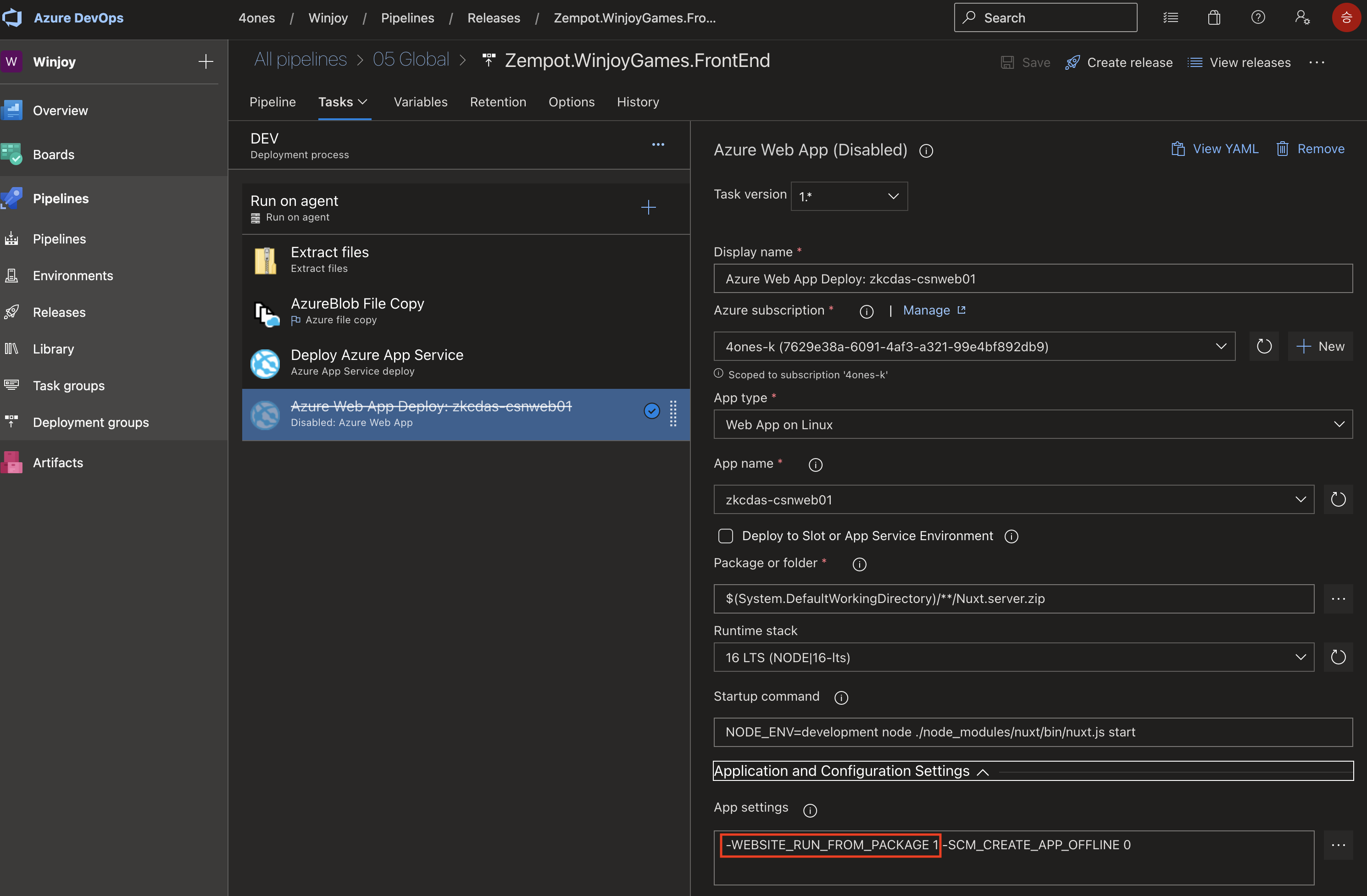This screenshot has width=1367, height=896.
Task: Open more actions ellipsis beside View releases
Action: [1317, 62]
